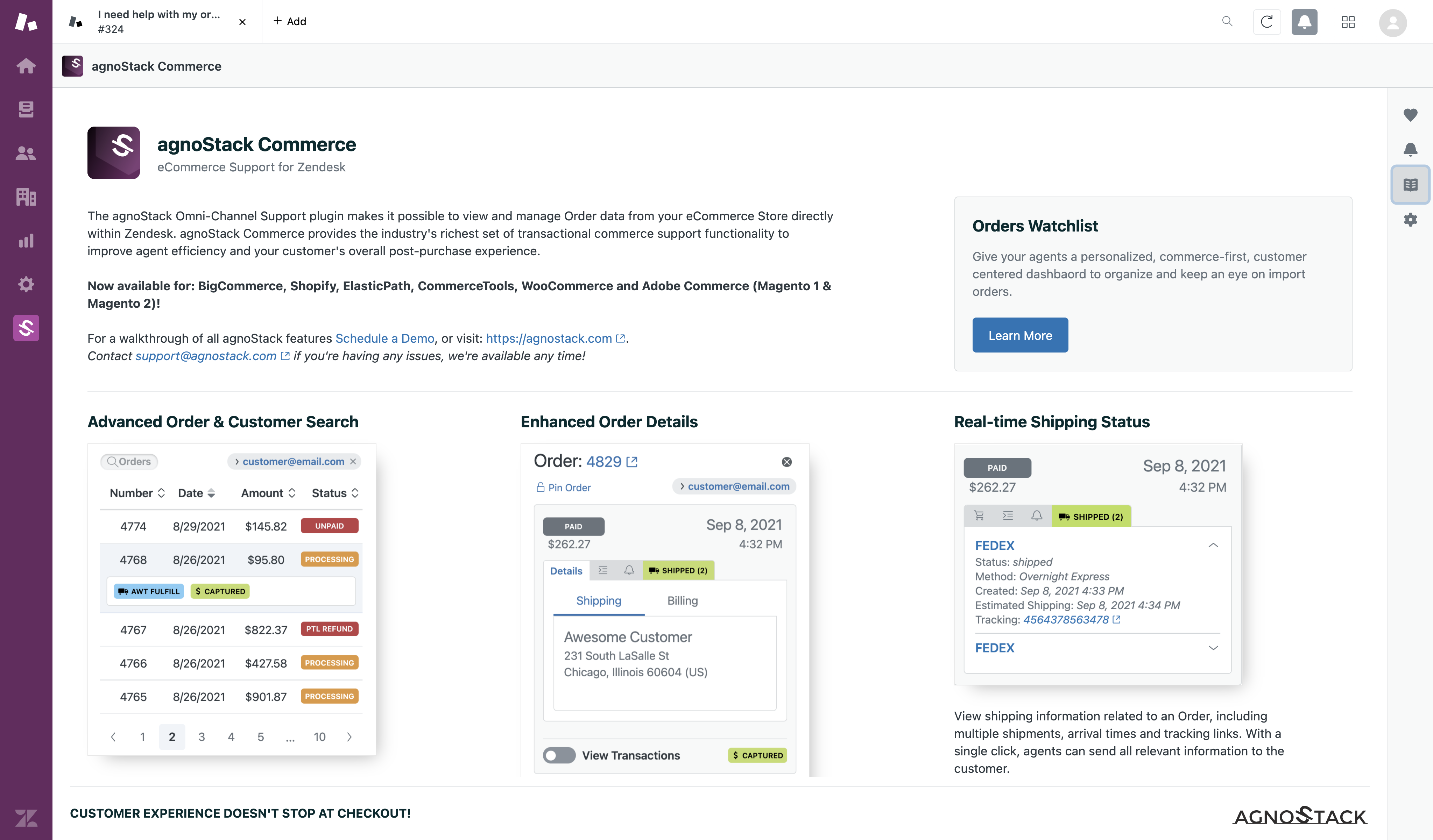This screenshot has width=1433, height=840.
Task: Click the Notifications bell icon
Action: pyautogui.click(x=1304, y=21)
